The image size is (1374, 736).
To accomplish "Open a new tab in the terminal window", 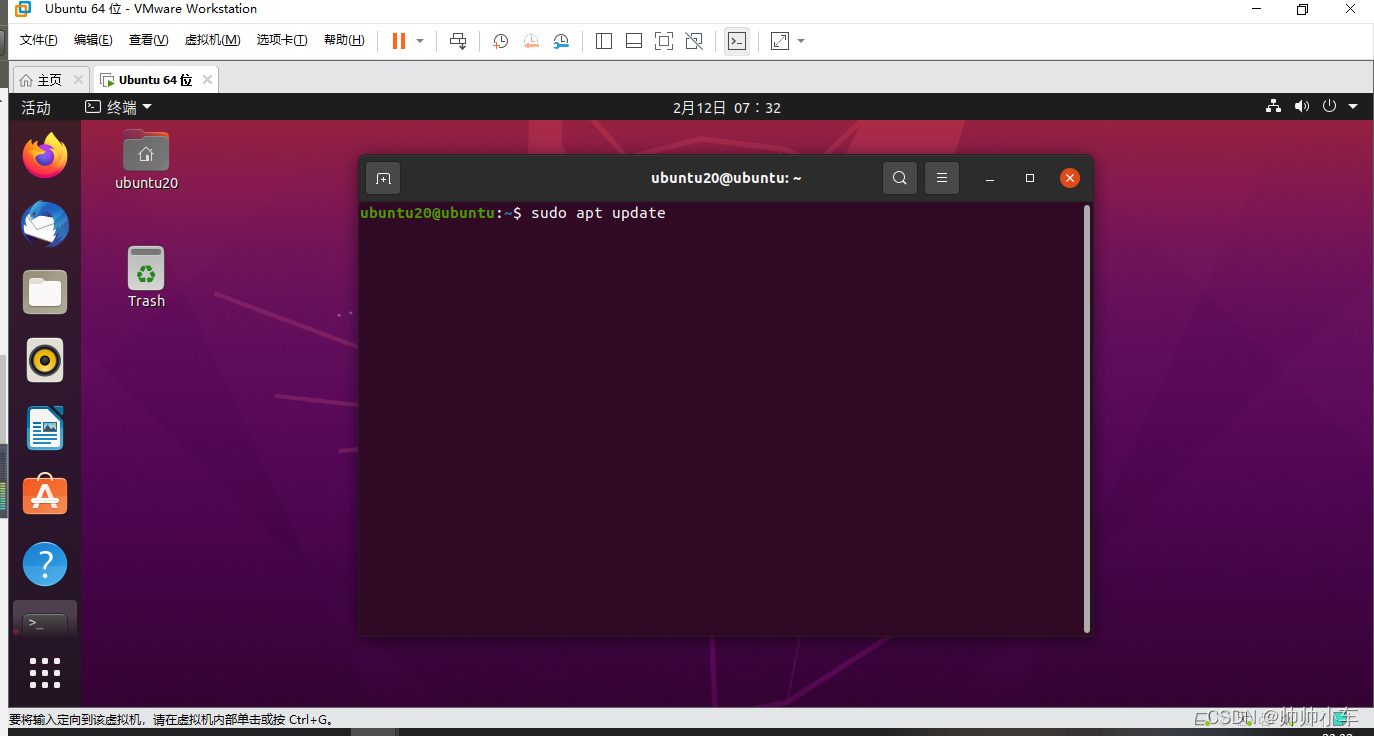I will [x=383, y=178].
